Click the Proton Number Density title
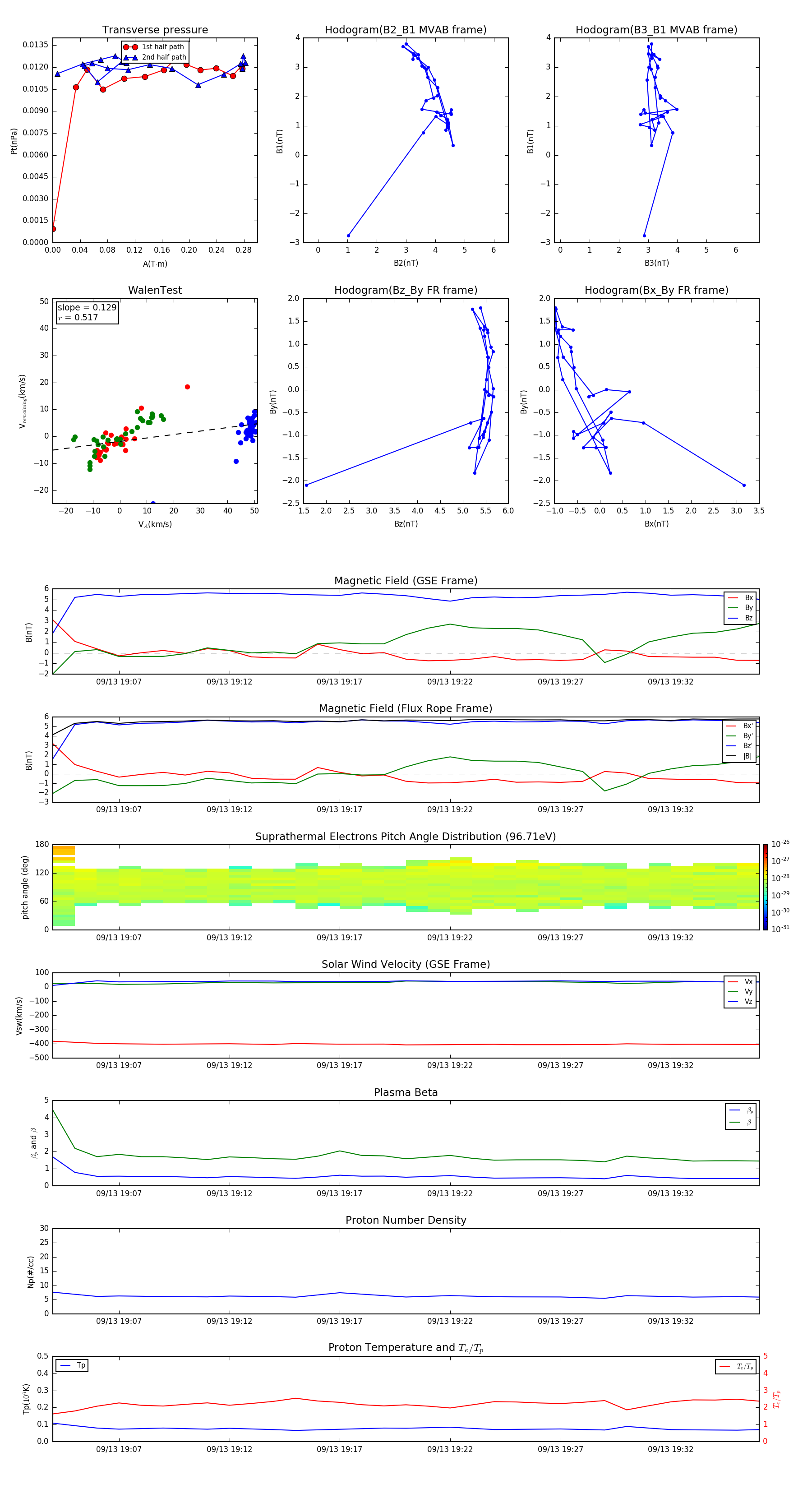 [406, 1220]
